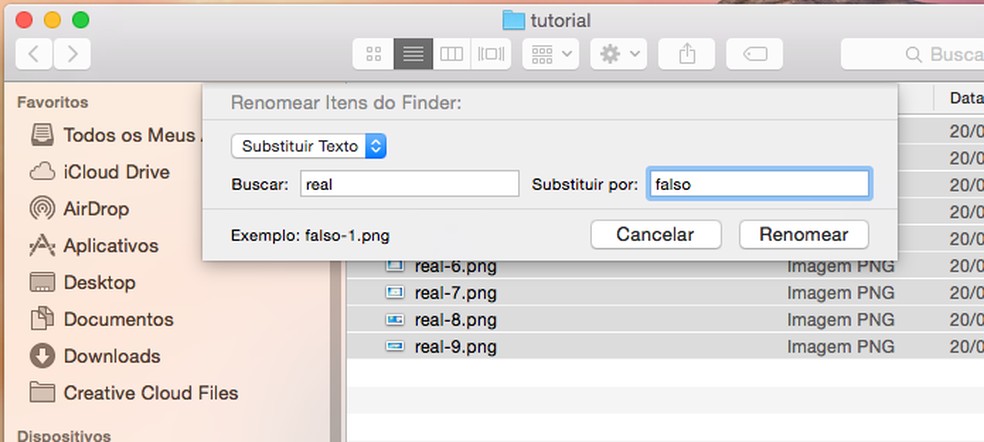Click the PNG icon of real-9.png
The width and height of the screenshot is (984, 442).
tap(395, 346)
